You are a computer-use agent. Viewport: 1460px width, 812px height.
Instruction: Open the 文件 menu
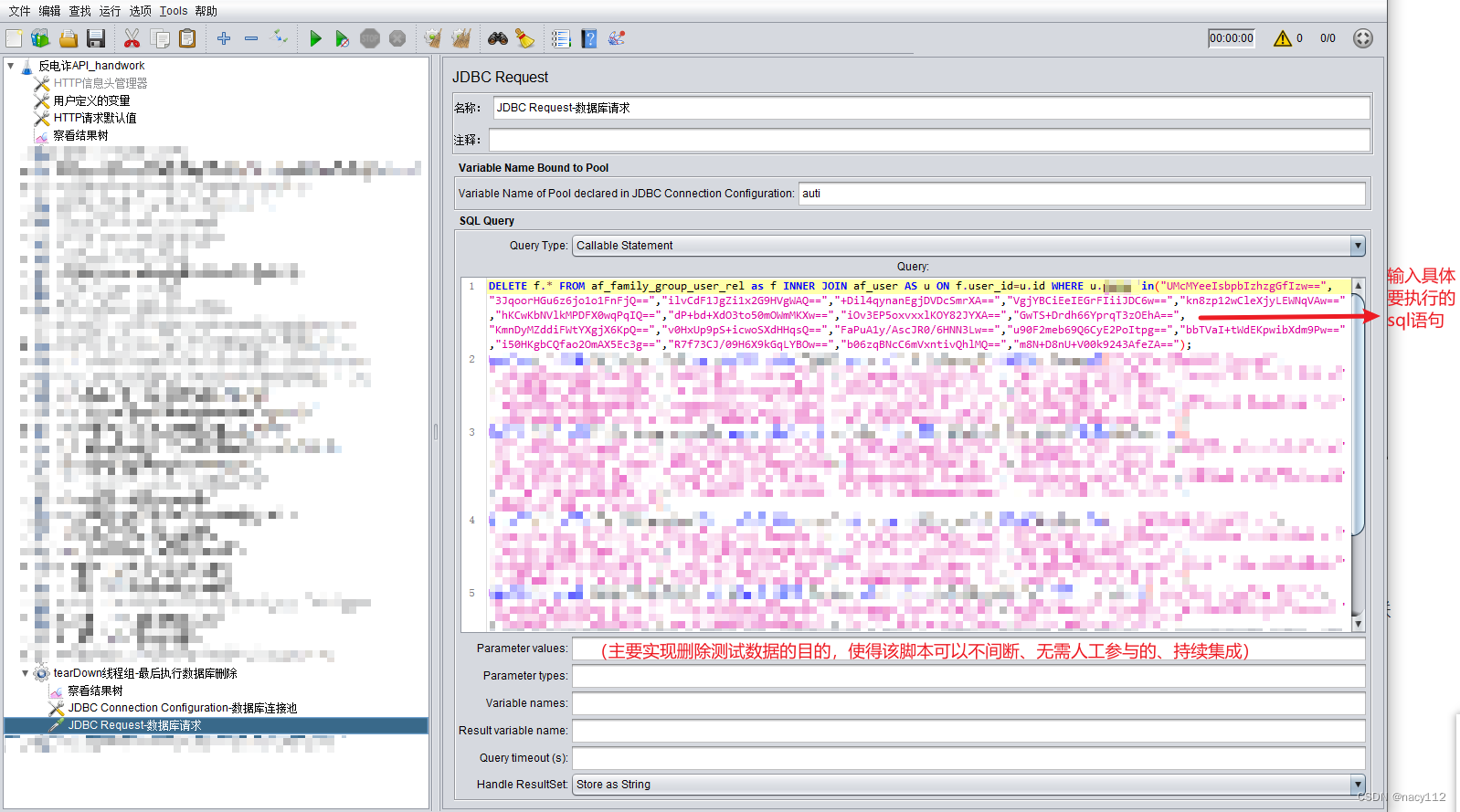tap(19, 11)
